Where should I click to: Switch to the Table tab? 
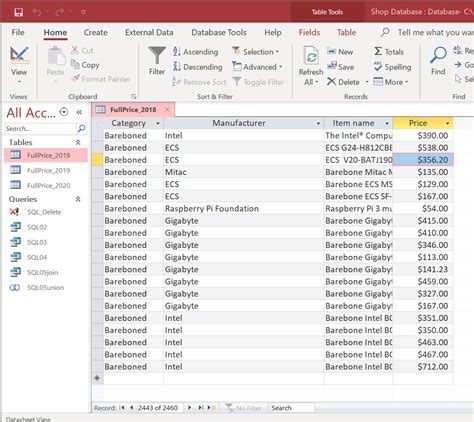click(347, 32)
